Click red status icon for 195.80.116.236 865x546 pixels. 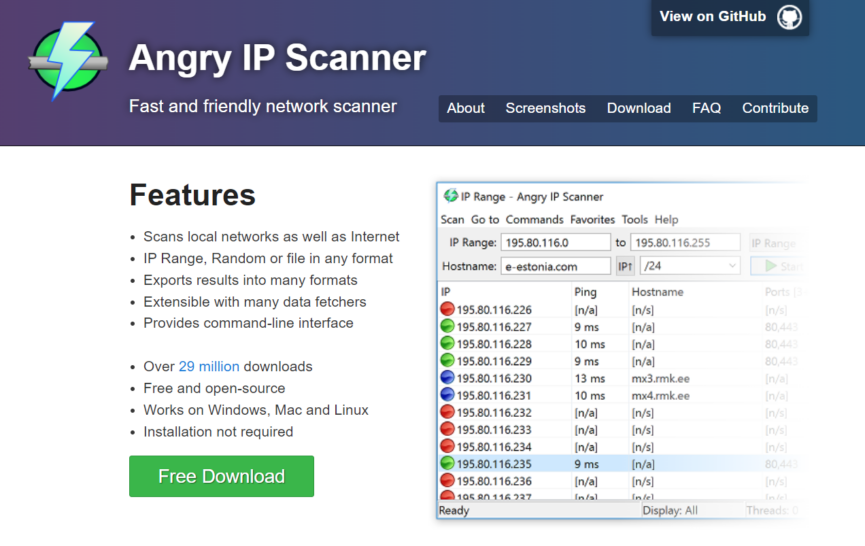click(447, 480)
